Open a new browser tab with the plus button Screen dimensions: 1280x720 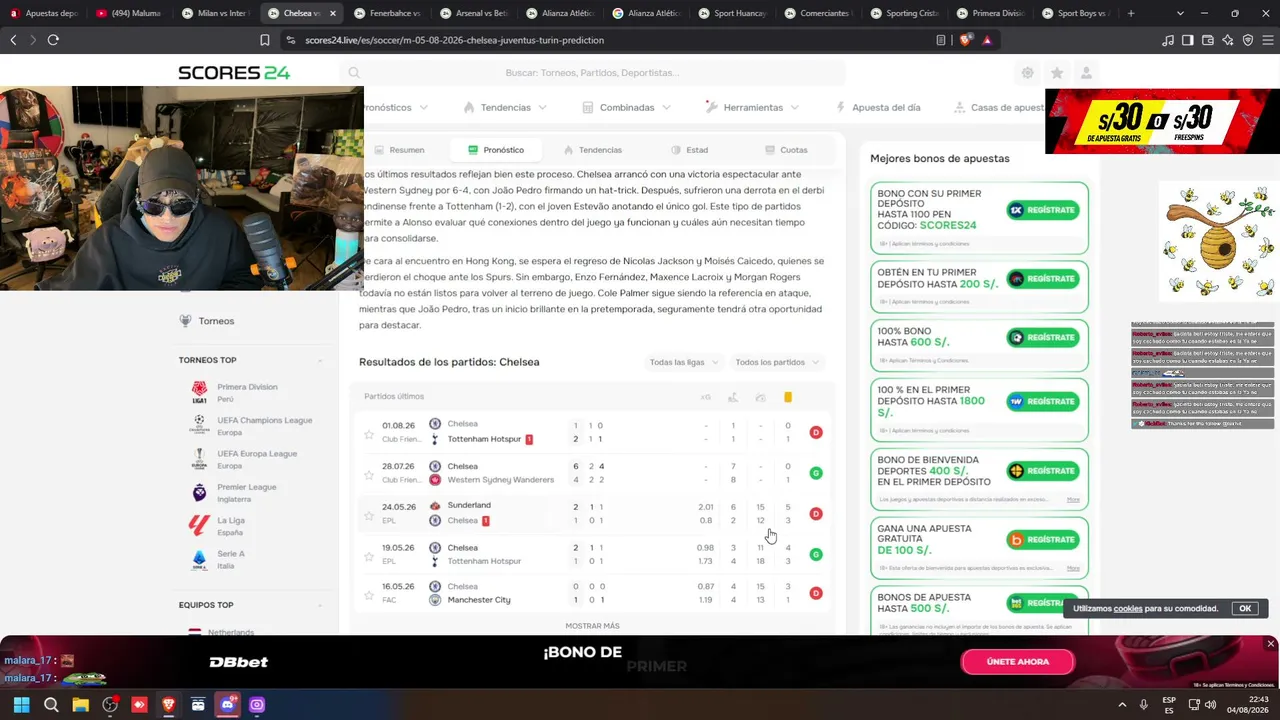tap(1131, 14)
